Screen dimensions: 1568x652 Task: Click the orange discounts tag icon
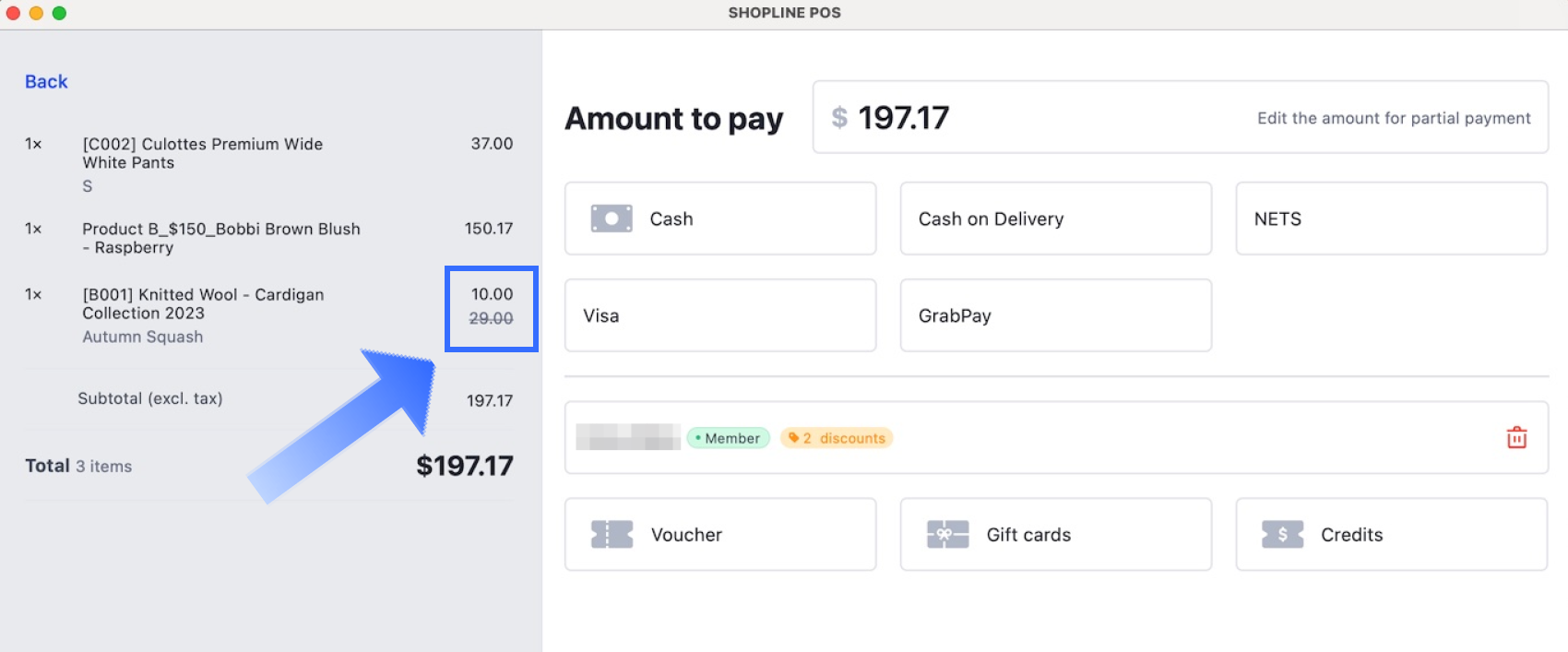coord(793,438)
